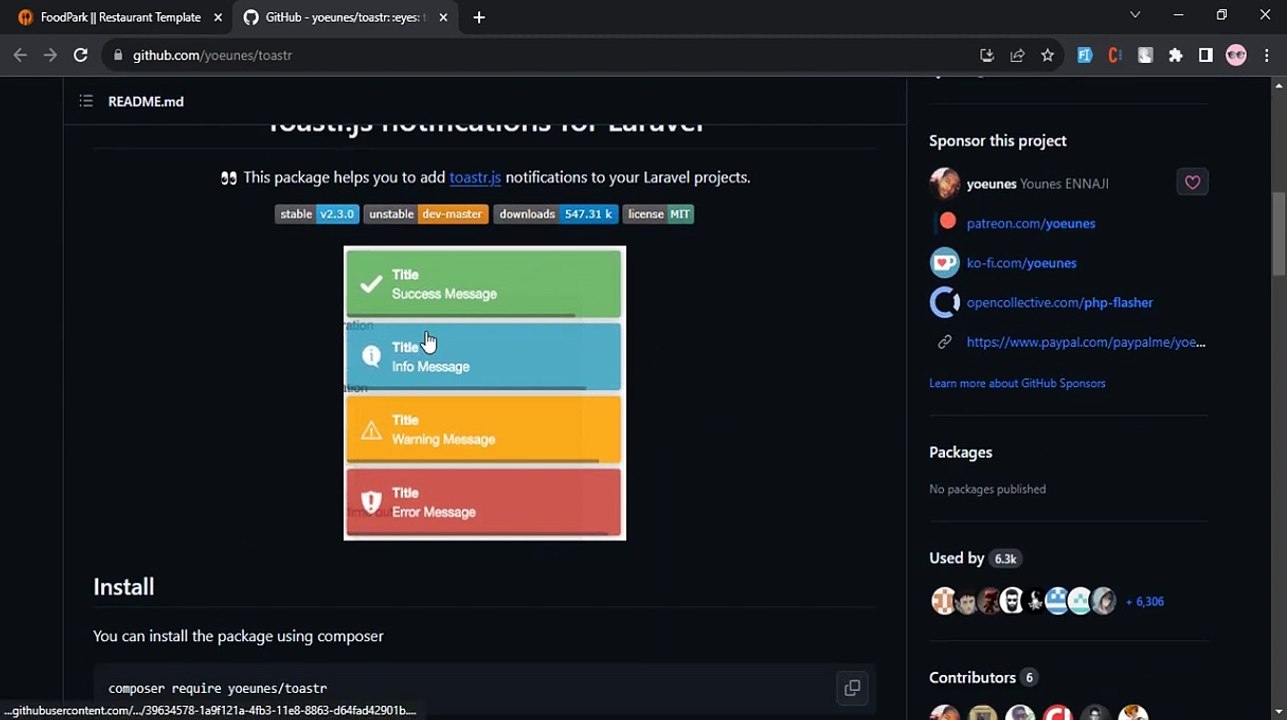This screenshot has width=1287, height=720.
Task: Open the Chrome profile avatar
Action: coord(1236,55)
